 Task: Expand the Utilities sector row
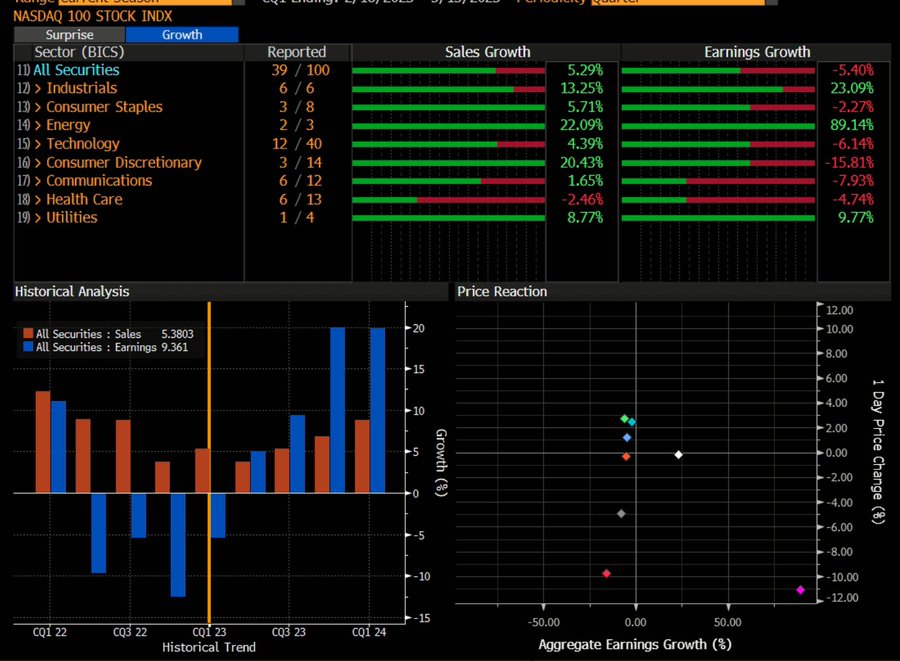38,217
